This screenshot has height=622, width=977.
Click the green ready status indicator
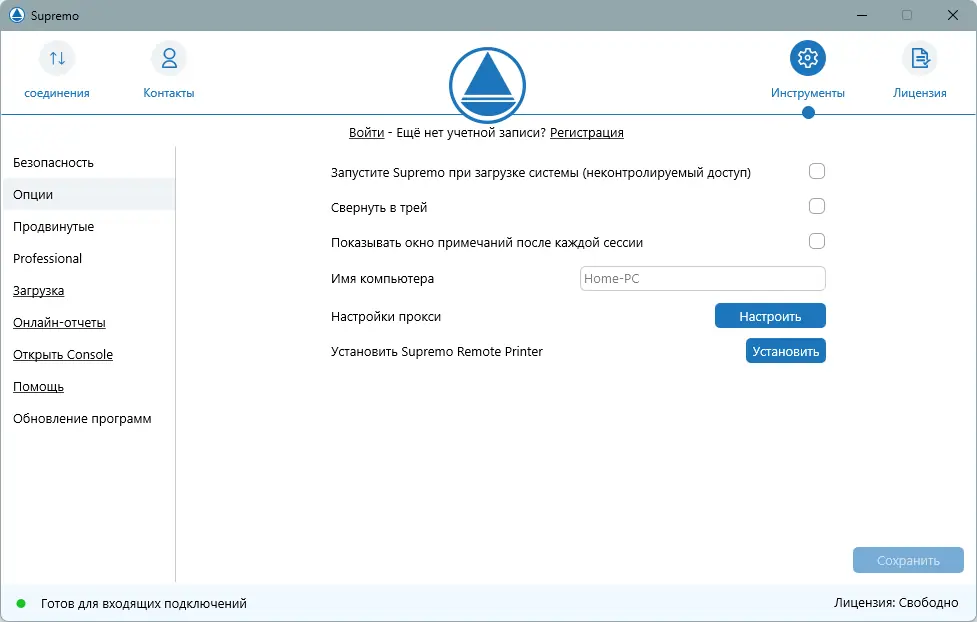21,603
